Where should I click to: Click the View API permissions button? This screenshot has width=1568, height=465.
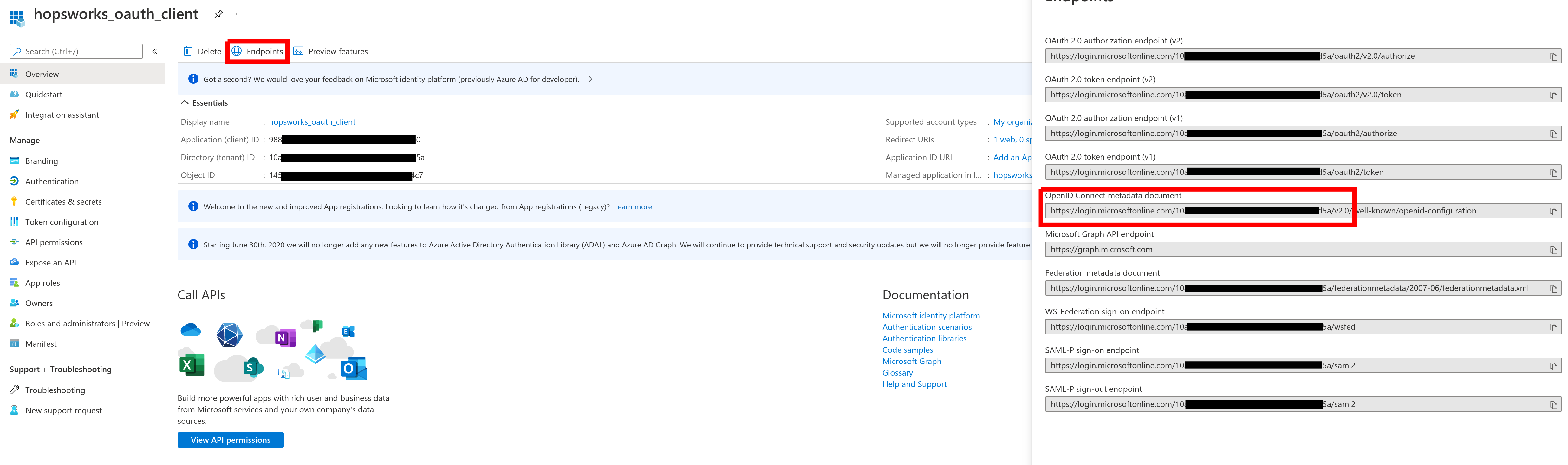pyautogui.click(x=230, y=440)
